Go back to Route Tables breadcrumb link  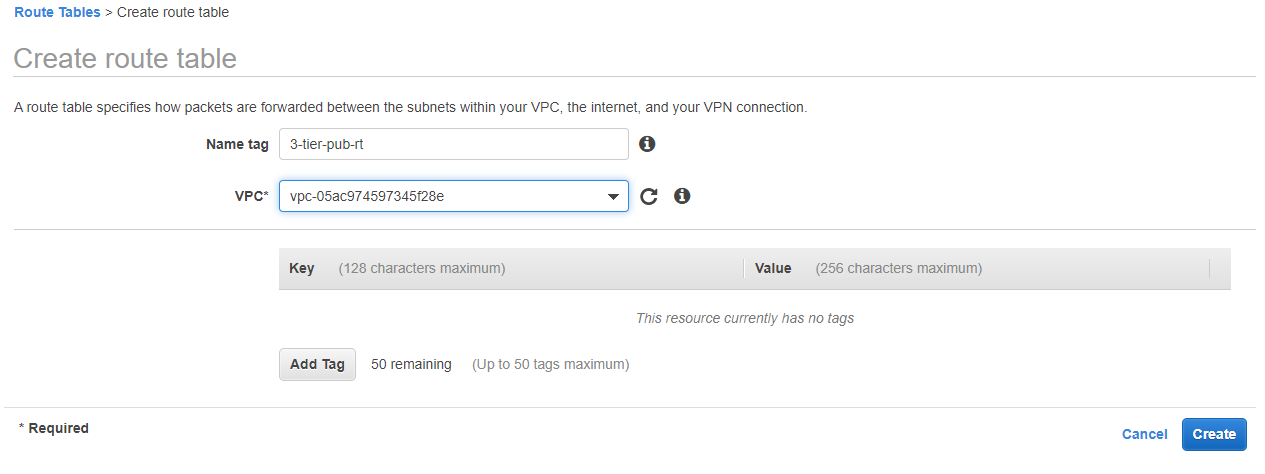tap(57, 12)
